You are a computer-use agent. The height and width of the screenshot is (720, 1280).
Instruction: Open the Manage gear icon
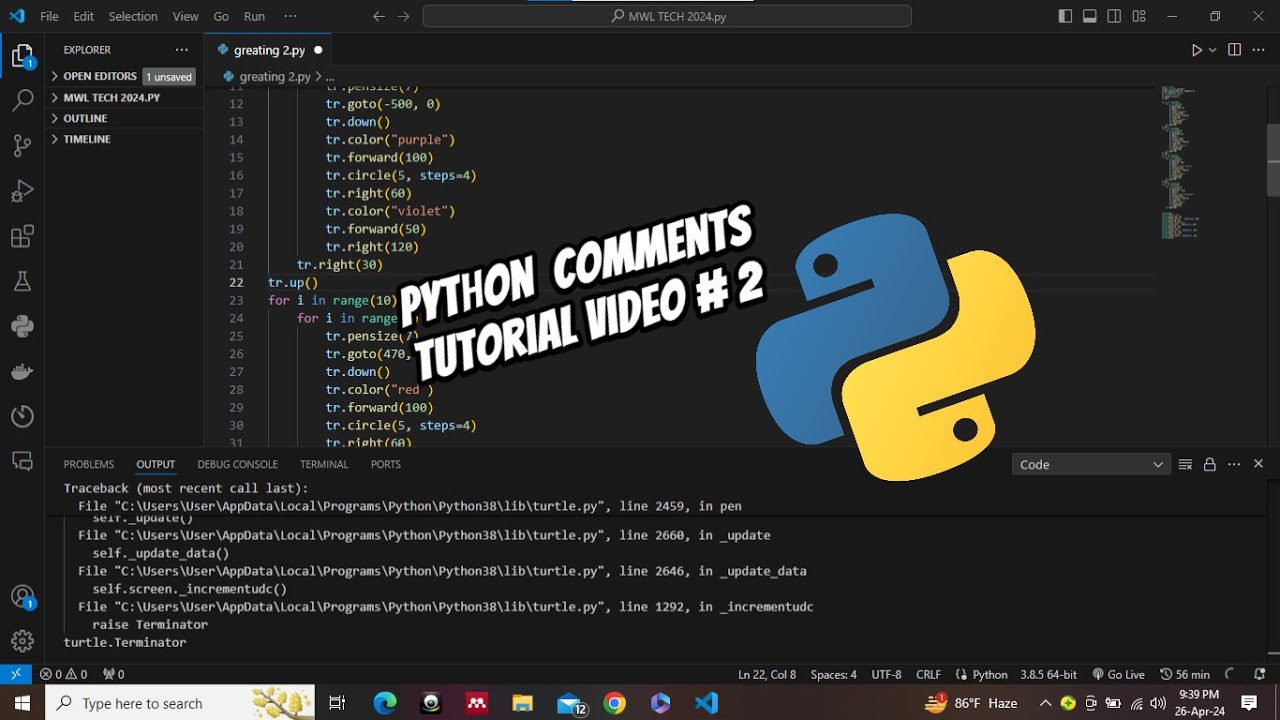tap(22, 641)
